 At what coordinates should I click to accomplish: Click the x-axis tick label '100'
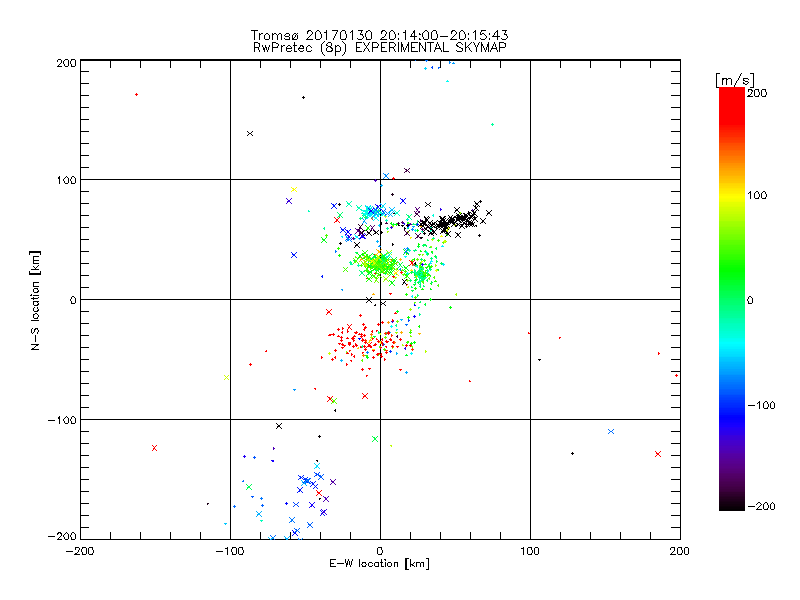(530, 551)
